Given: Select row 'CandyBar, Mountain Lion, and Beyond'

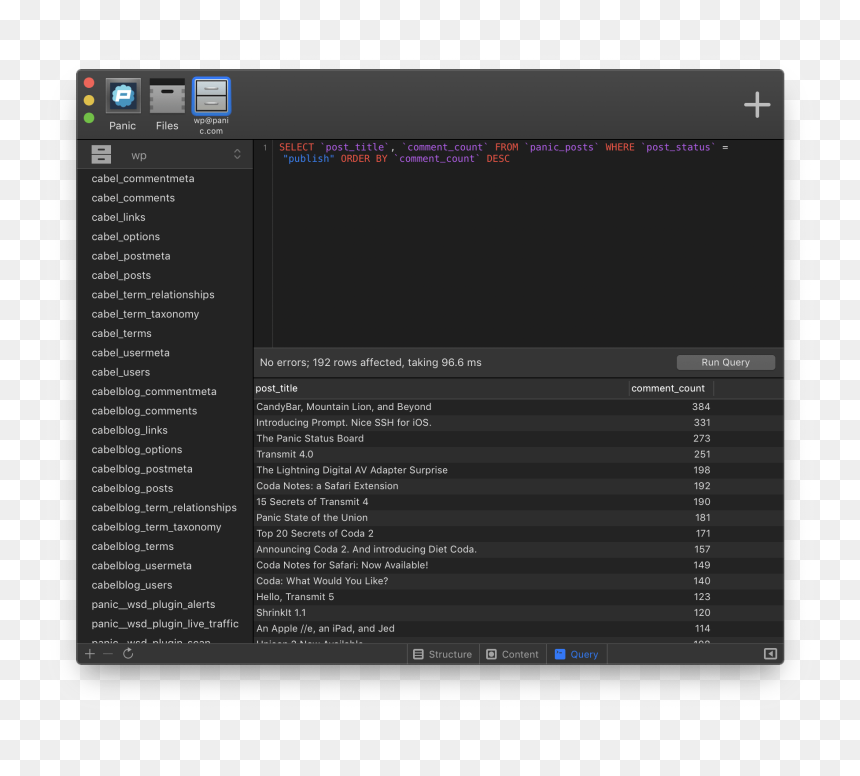Looking at the screenshot, I should coord(518,407).
